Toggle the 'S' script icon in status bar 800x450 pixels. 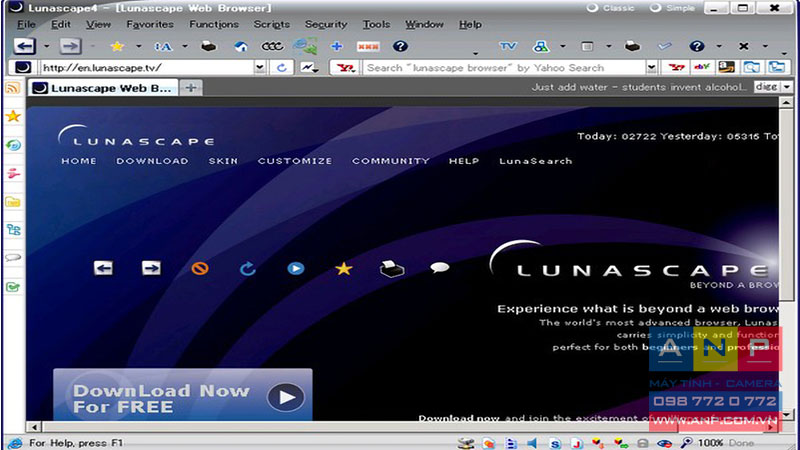point(555,443)
